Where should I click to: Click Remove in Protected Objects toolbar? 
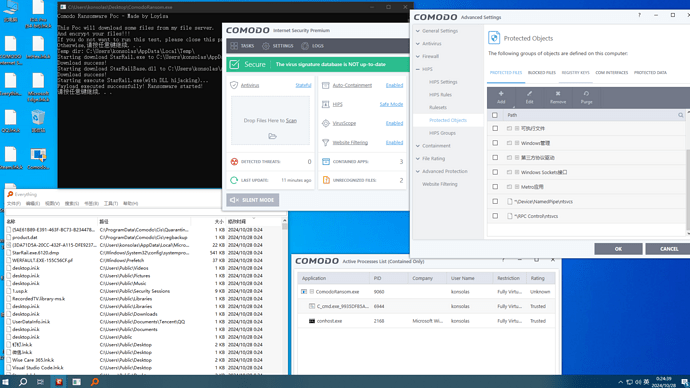coord(558,97)
